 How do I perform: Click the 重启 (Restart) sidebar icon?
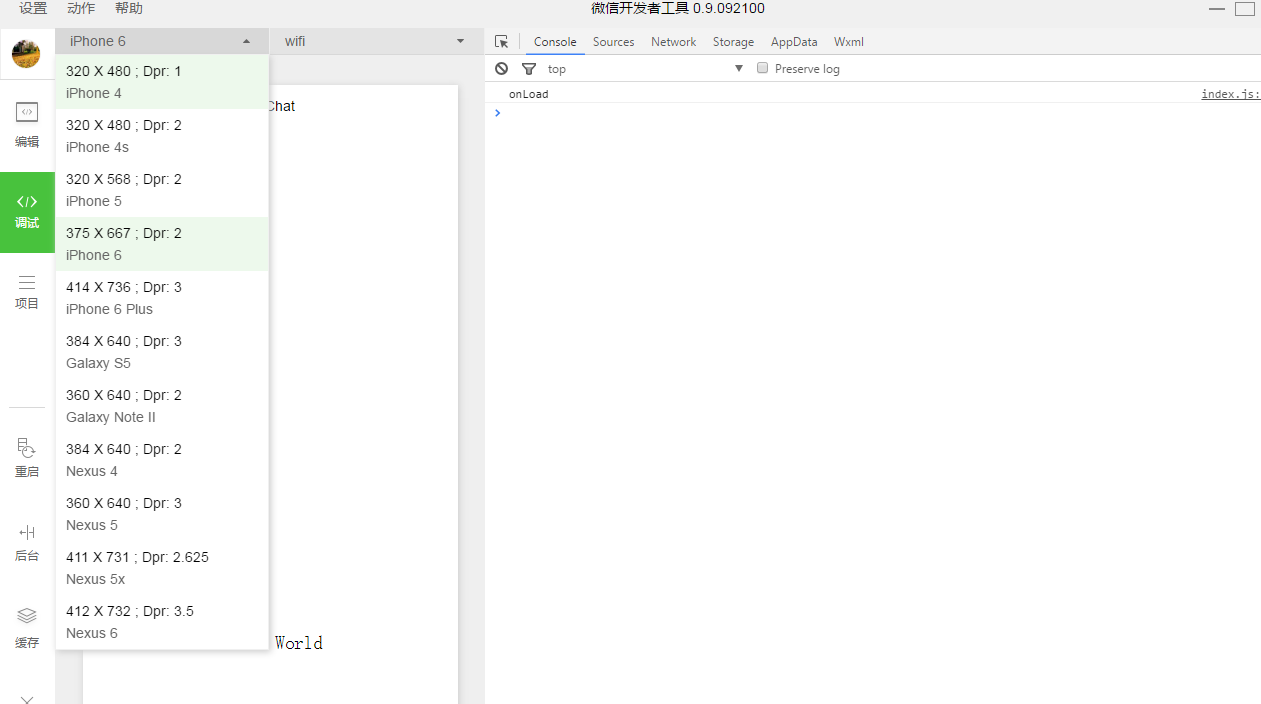[x=27, y=458]
